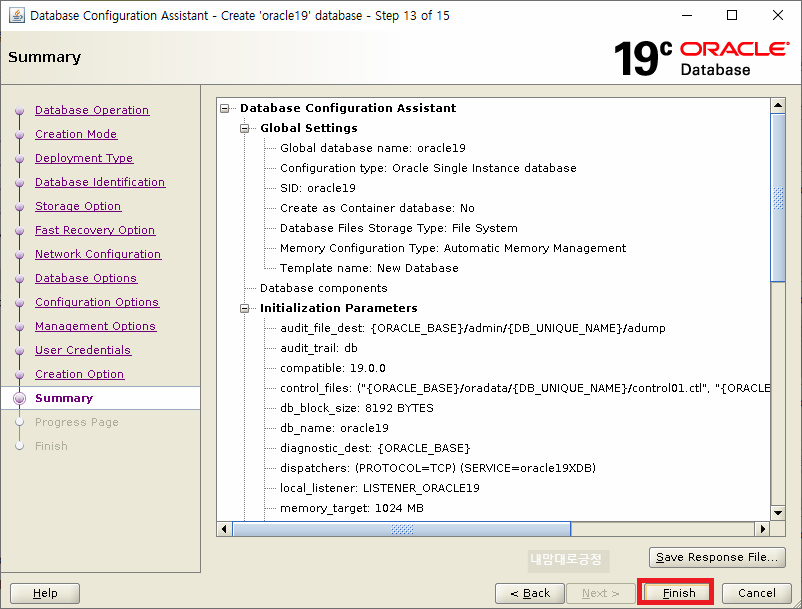Select the 'audit_trail: db' row
Screen dimensions: 802x609
pyautogui.click(x=319, y=348)
